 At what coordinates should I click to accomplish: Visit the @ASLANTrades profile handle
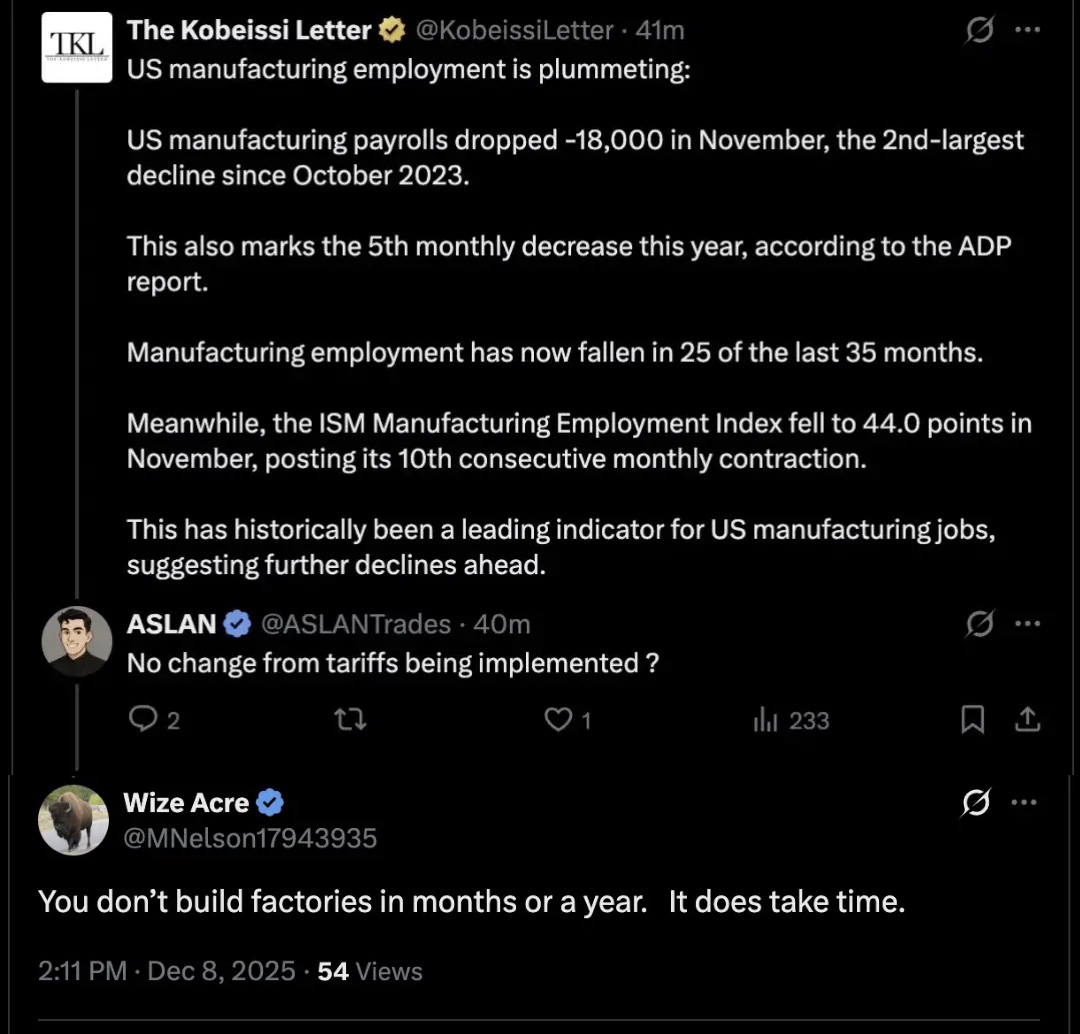[356, 624]
